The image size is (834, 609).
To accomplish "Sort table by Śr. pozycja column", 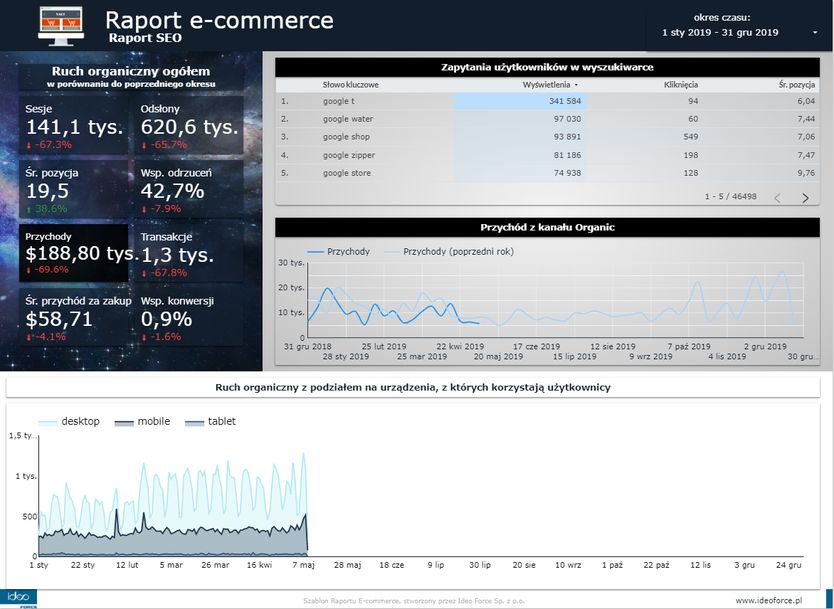I will (x=796, y=85).
